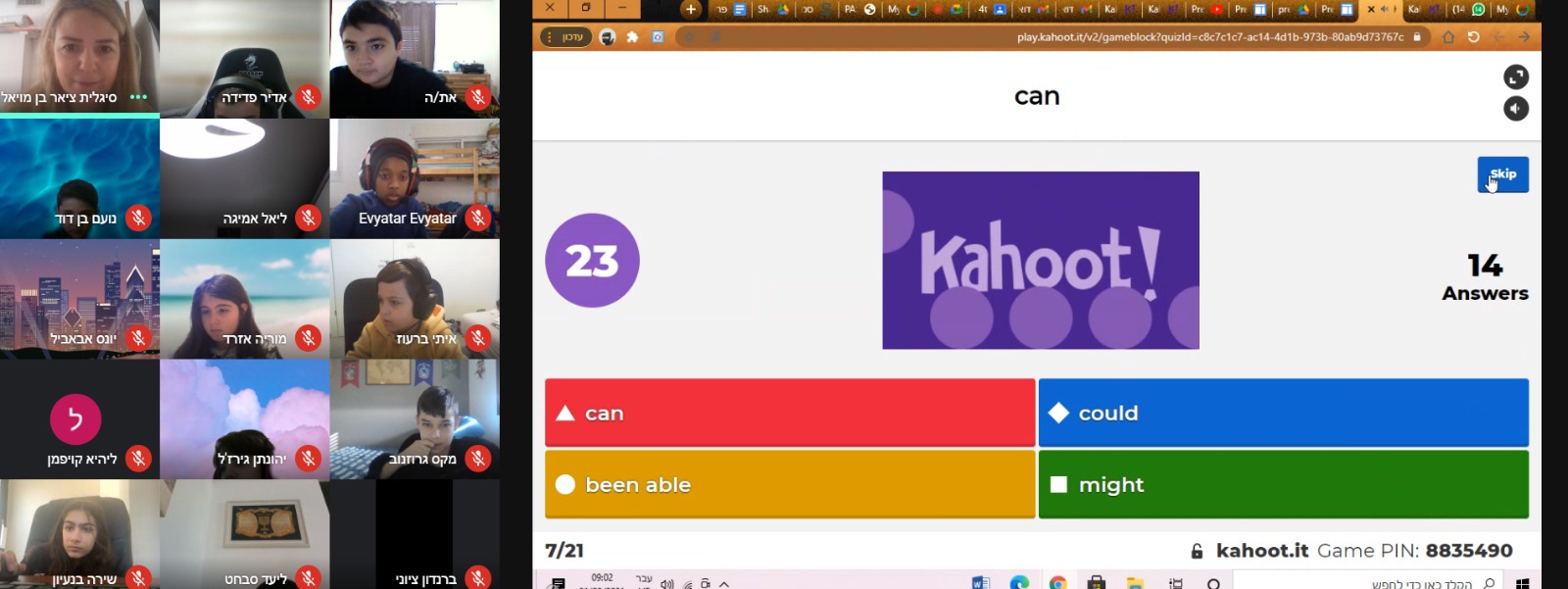Select the green 'might' answer
The height and width of the screenshot is (589, 1568).
click(1284, 484)
